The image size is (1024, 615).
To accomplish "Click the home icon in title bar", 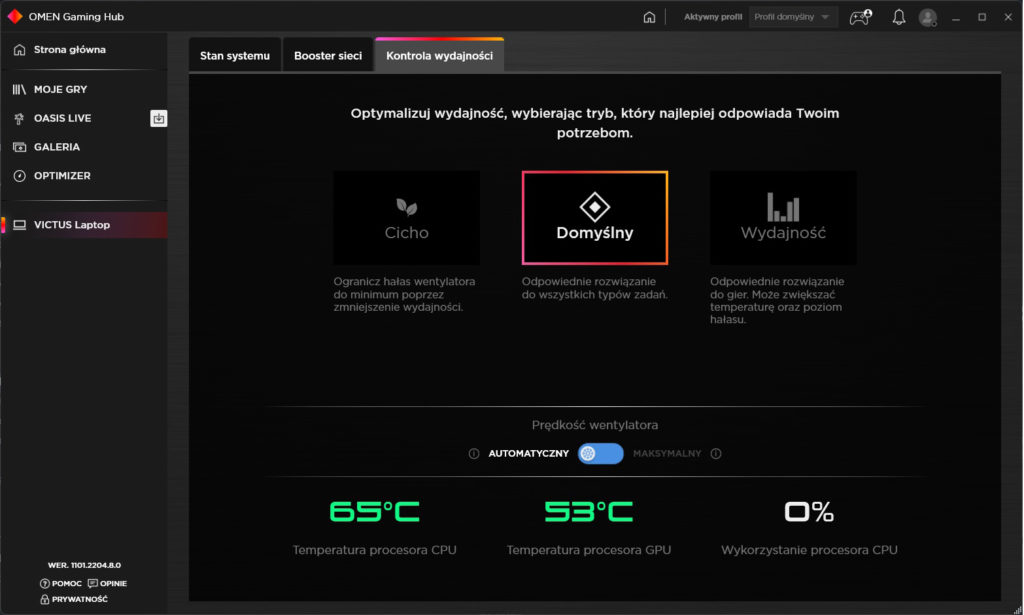I will (x=649, y=17).
